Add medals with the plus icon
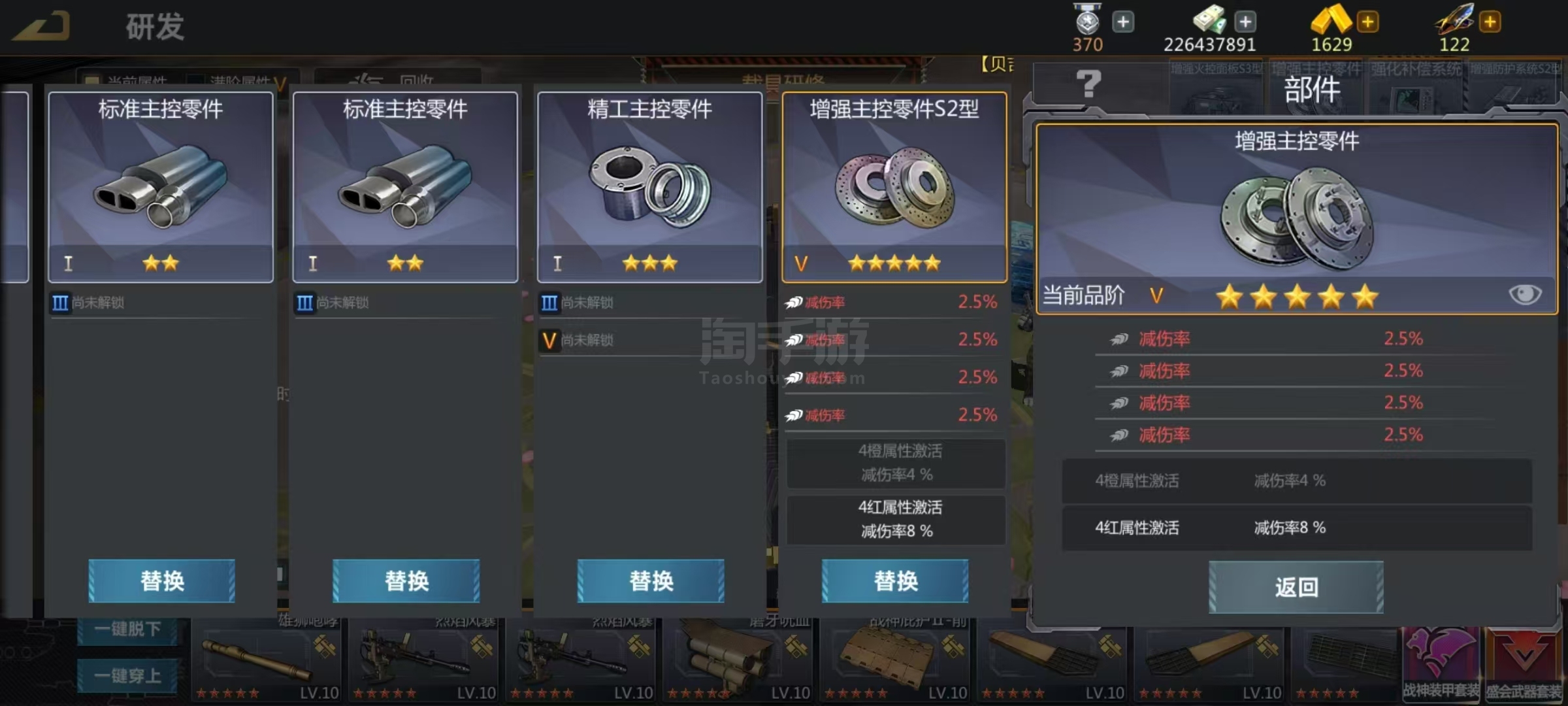 [x=1123, y=22]
